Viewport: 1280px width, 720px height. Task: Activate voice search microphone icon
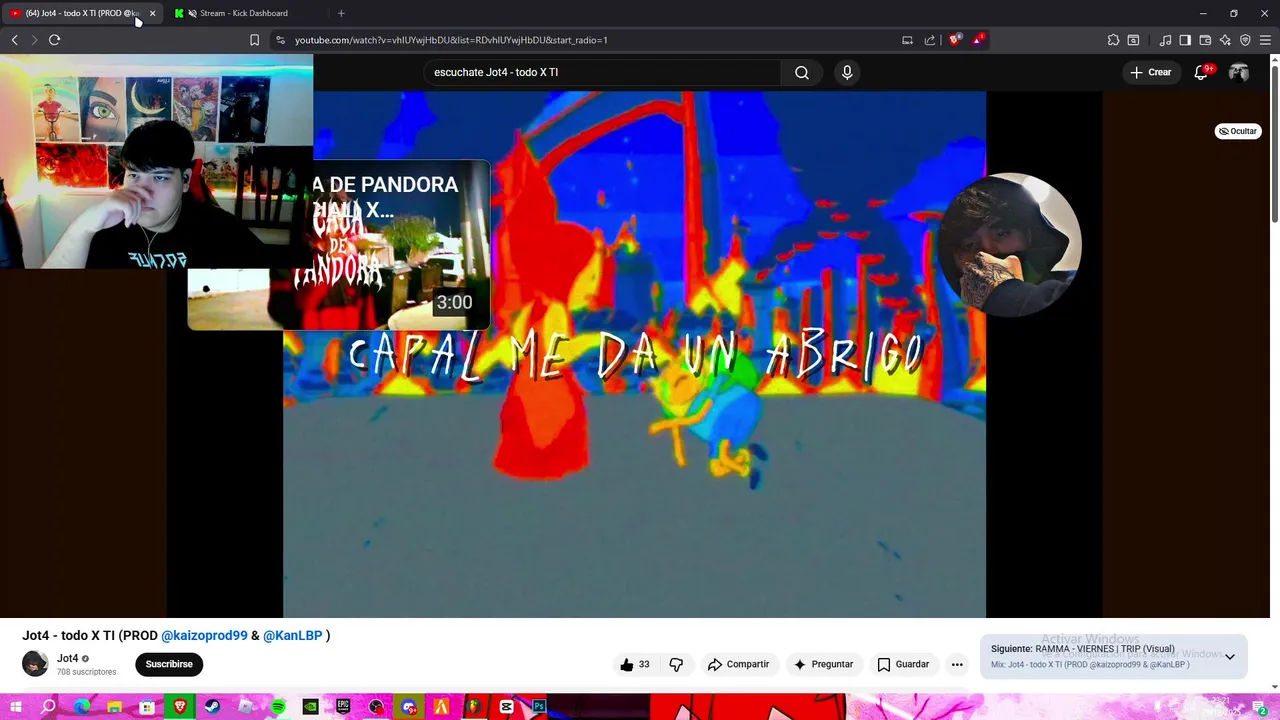point(847,72)
